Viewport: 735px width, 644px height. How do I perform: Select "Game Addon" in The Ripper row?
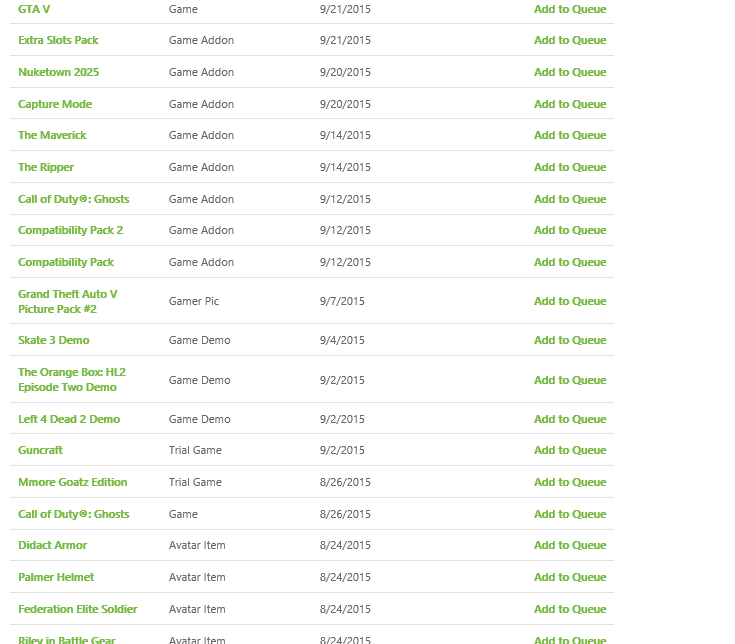pos(201,167)
